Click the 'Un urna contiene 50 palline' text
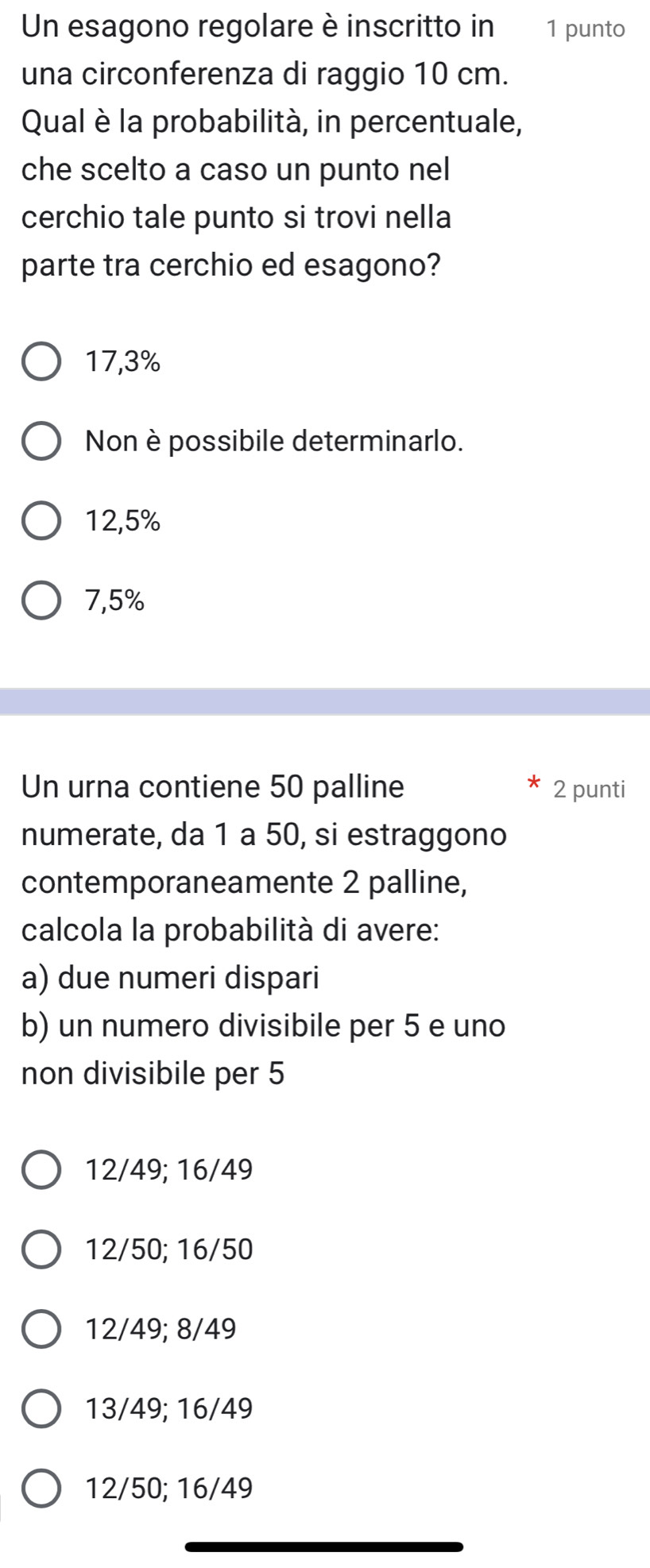This screenshot has height=1568, width=650. [213, 787]
